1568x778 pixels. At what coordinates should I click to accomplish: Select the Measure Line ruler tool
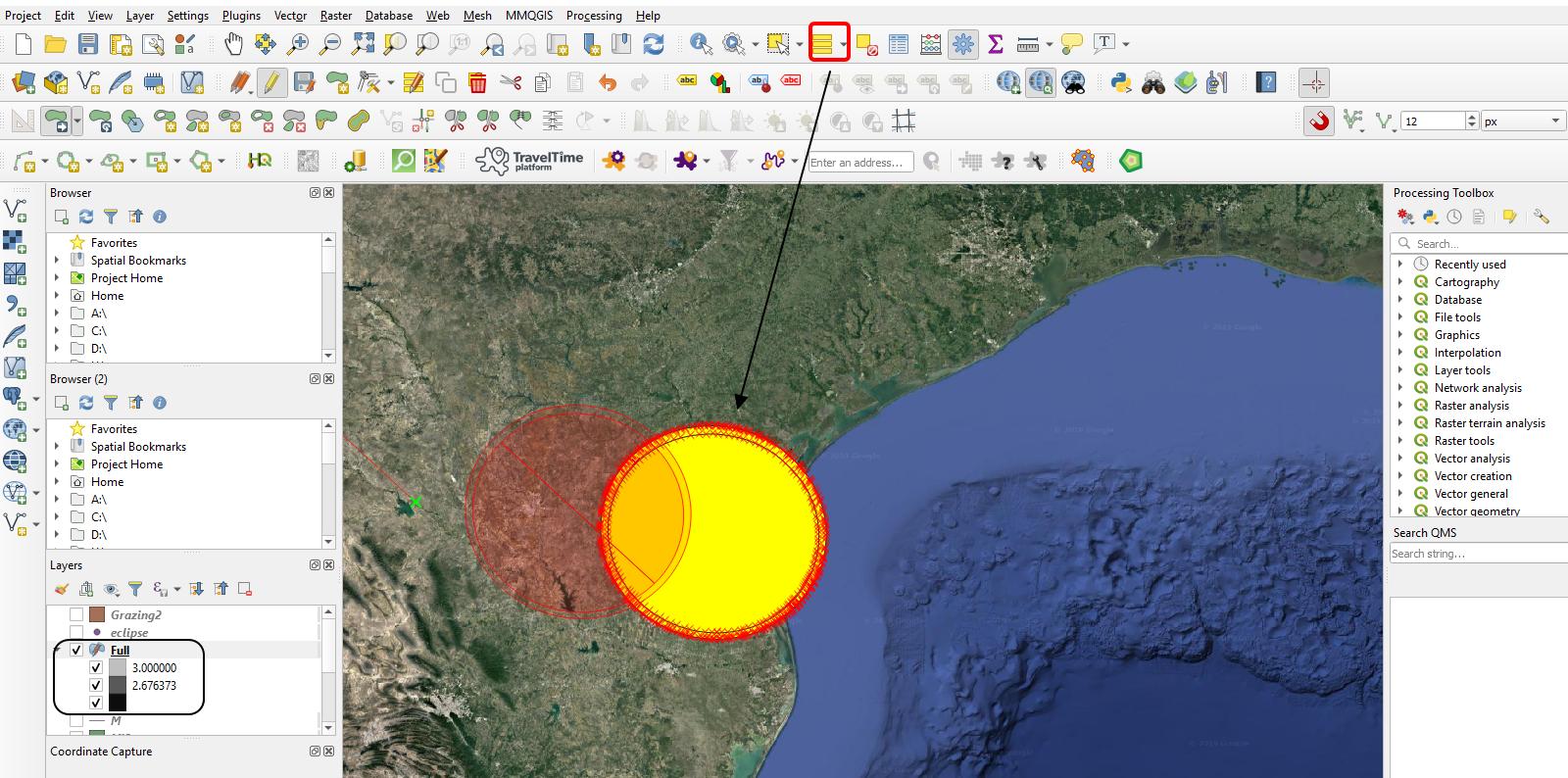(x=1027, y=44)
